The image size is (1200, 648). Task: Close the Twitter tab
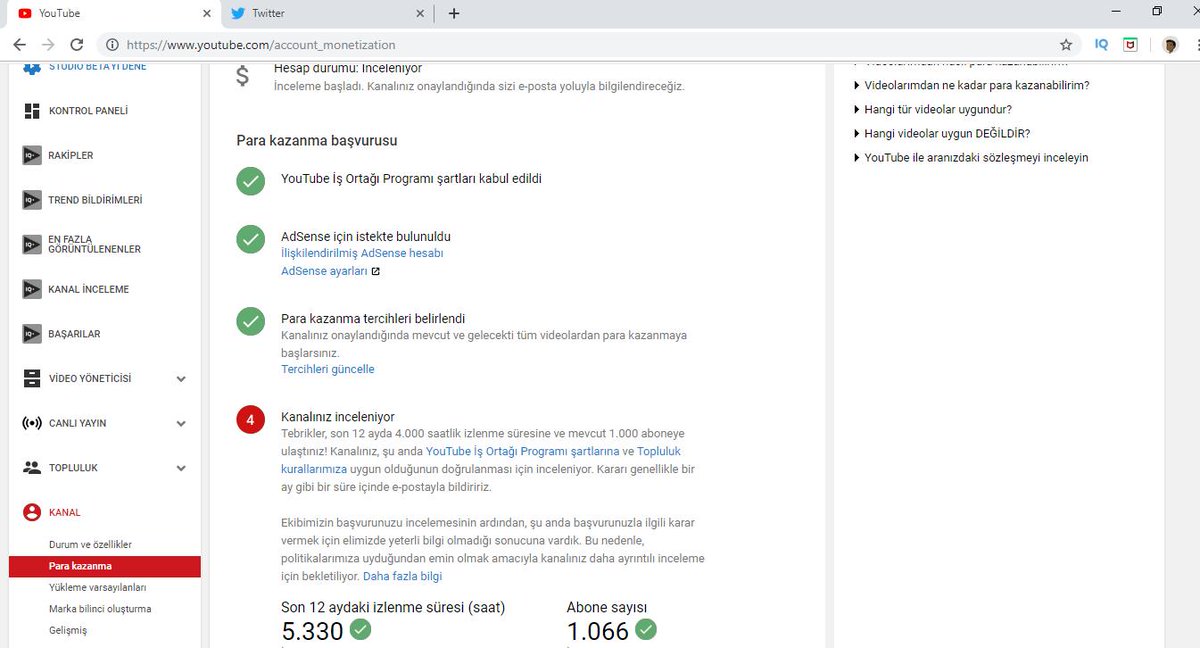421,14
